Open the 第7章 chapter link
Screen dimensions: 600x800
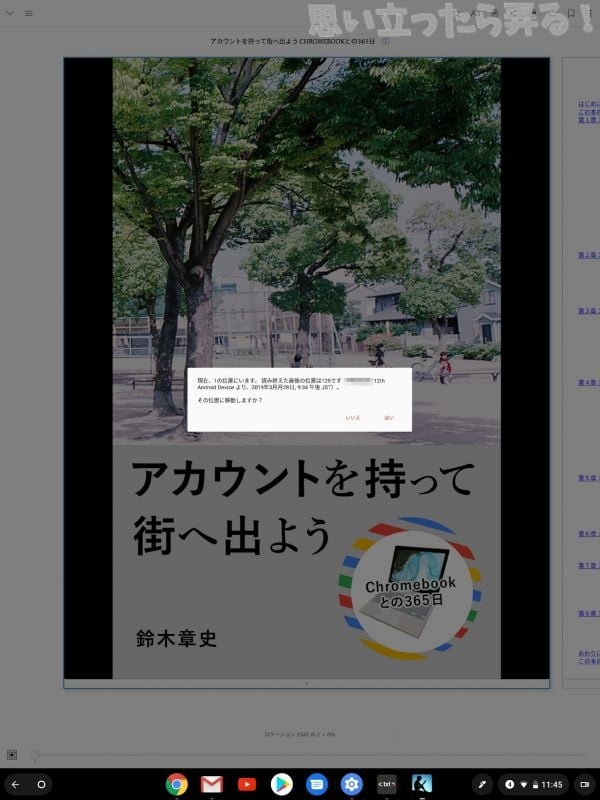[589, 565]
